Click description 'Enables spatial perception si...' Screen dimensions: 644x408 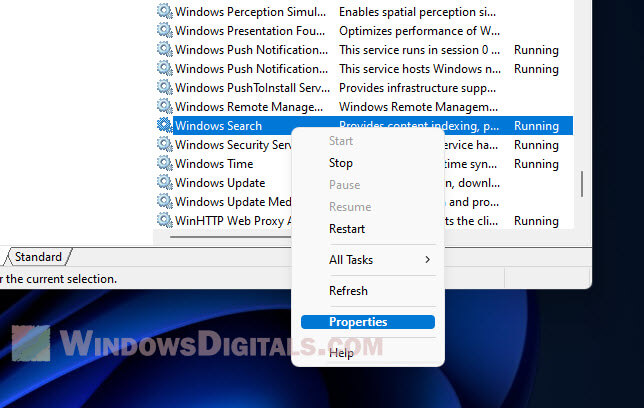pyautogui.click(x=417, y=12)
